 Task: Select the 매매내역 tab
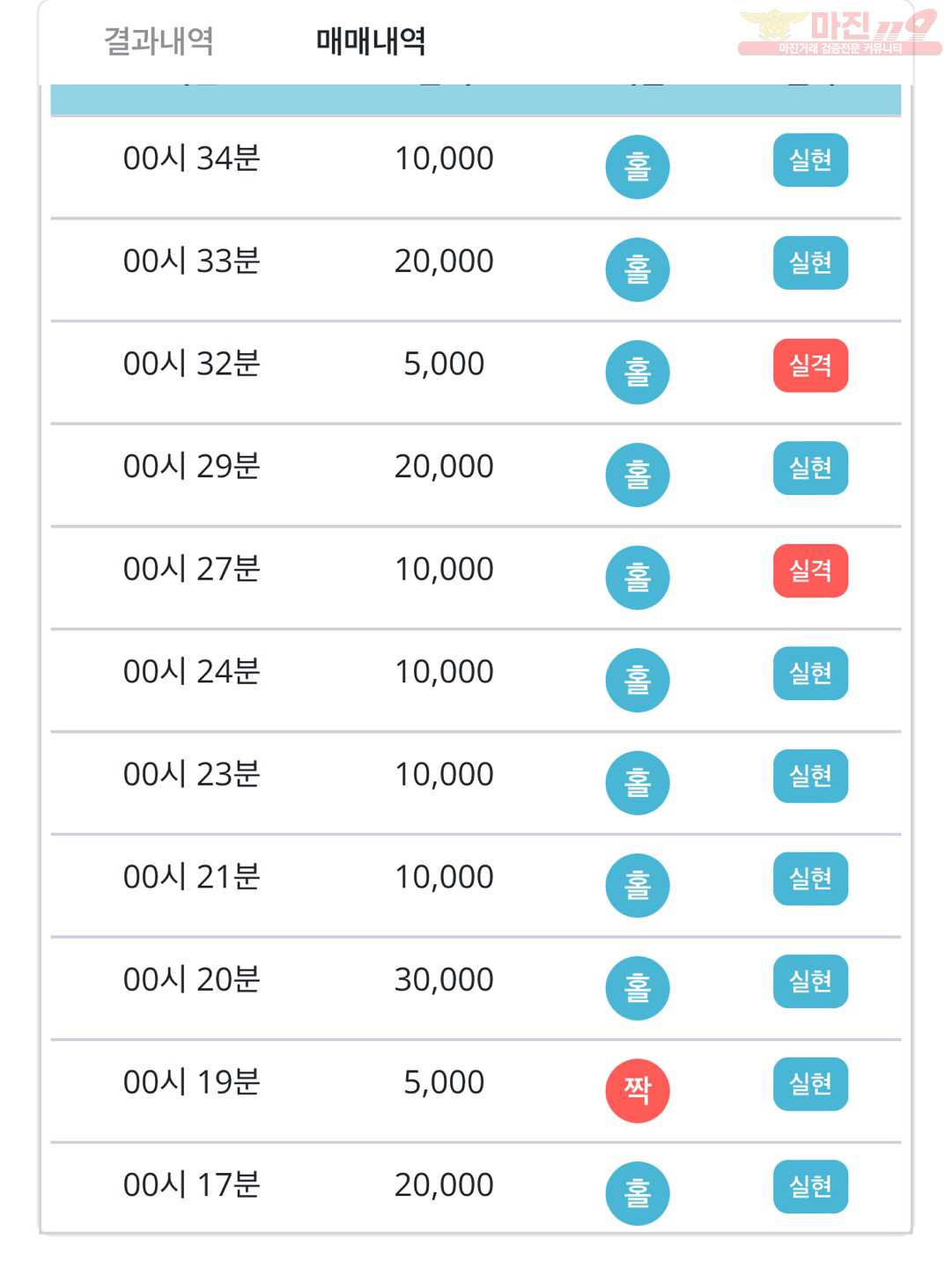[x=371, y=41]
